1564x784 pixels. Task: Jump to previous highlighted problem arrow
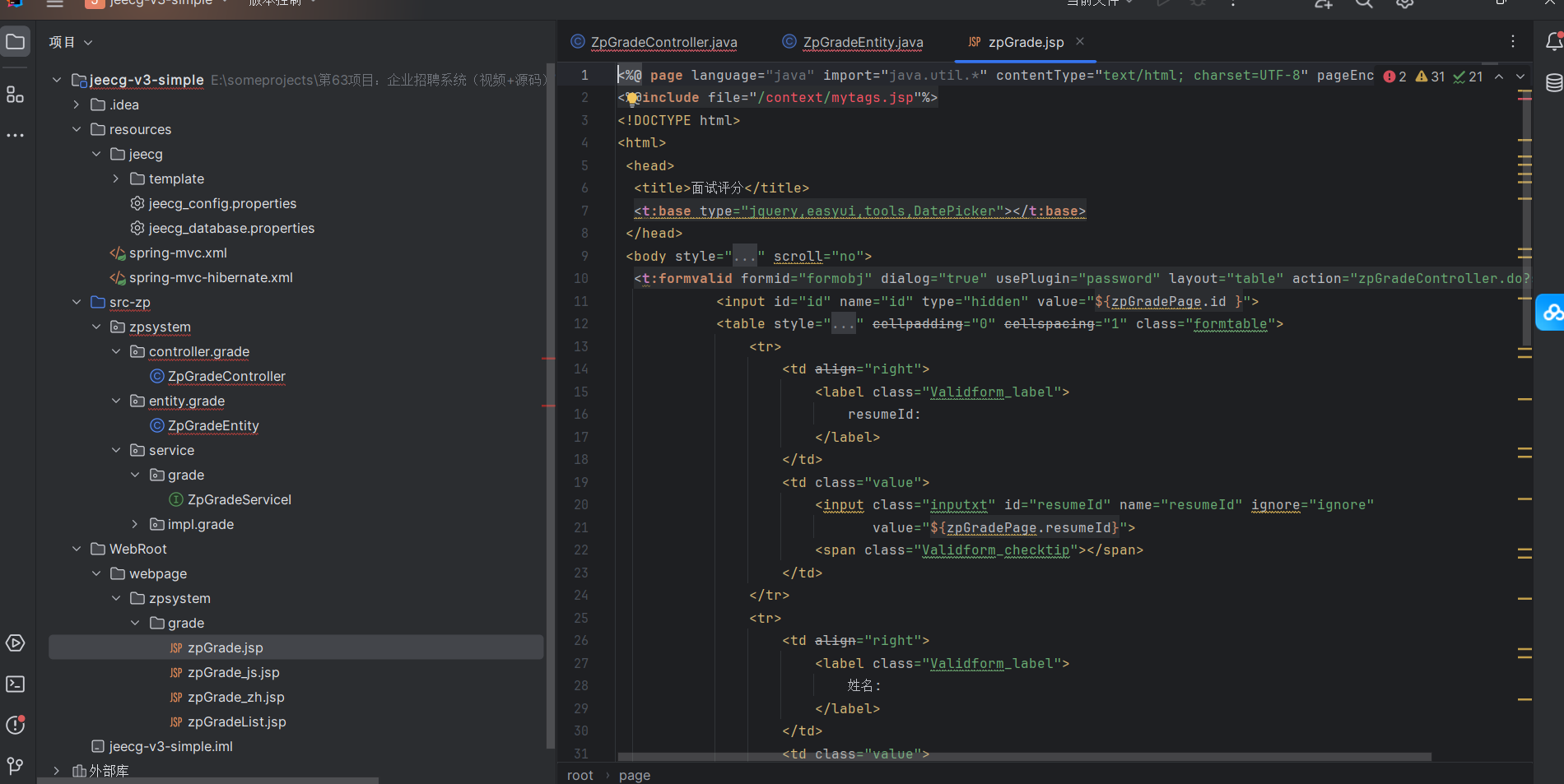coord(1499,77)
